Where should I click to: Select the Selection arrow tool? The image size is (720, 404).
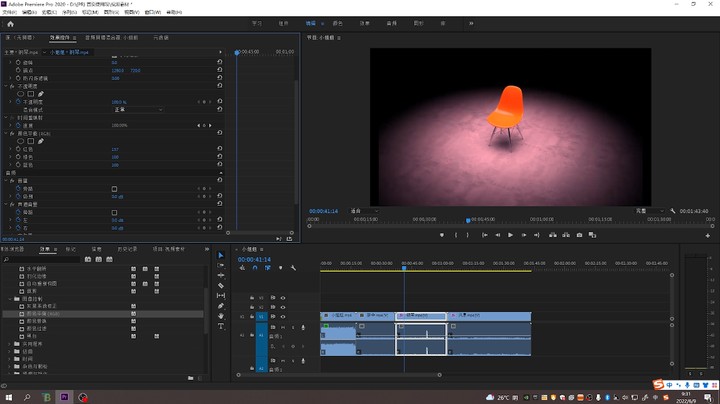click(x=221, y=255)
